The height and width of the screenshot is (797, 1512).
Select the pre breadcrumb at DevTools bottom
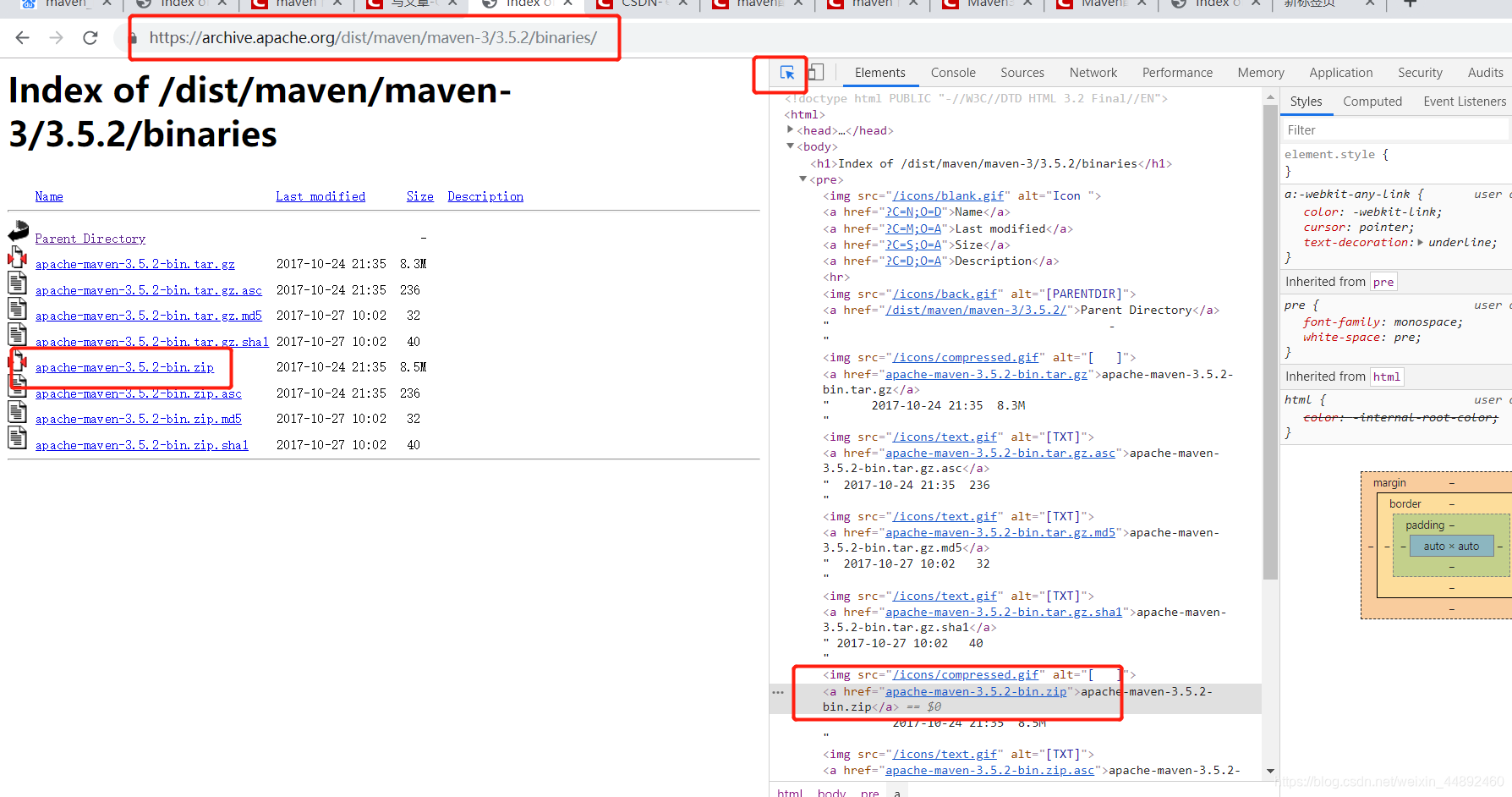pyautogui.click(x=869, y=793)
